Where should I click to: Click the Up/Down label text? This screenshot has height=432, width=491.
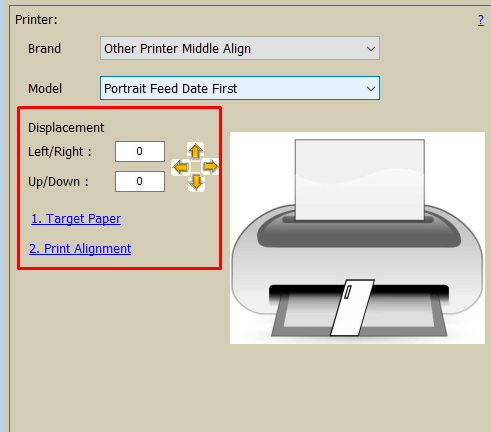pyautogui.click(x=58, y=182)
